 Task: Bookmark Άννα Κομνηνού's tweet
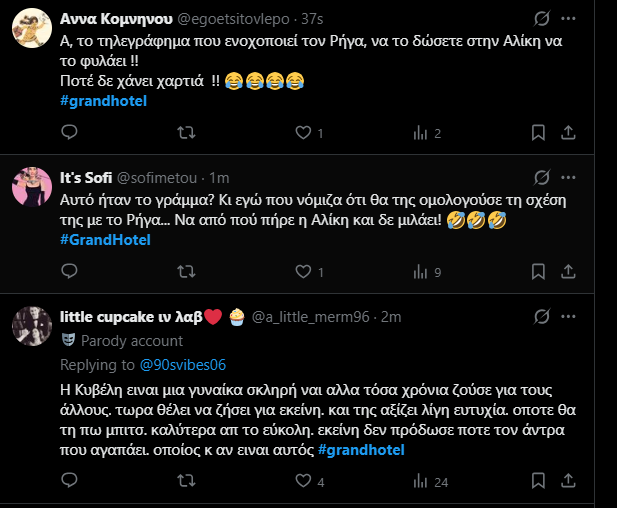point(533,133)
